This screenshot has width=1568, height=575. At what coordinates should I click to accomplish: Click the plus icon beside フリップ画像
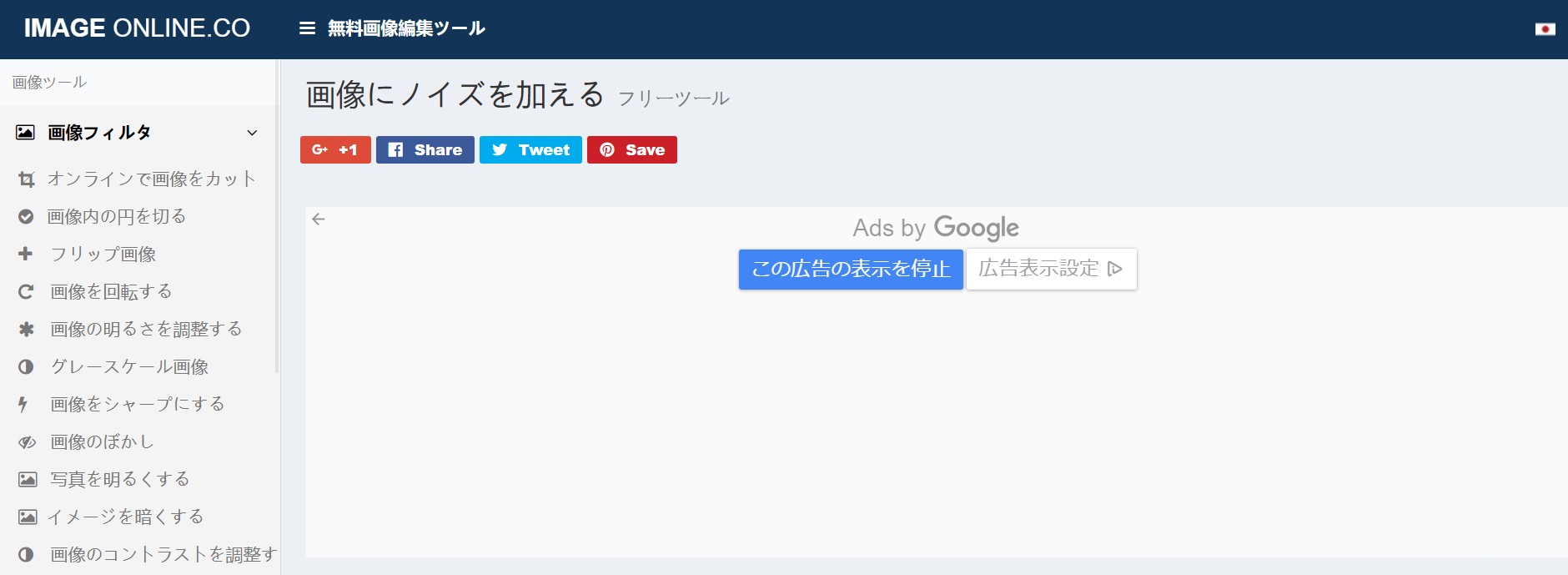click(26, 254)
